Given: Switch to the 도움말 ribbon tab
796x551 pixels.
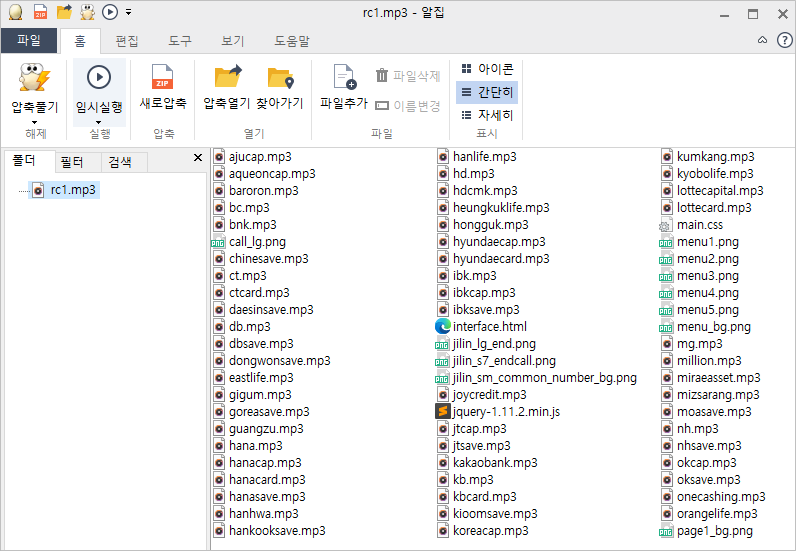Looking at the screenshot, I should pyautogui.click(x=292, y=41).
